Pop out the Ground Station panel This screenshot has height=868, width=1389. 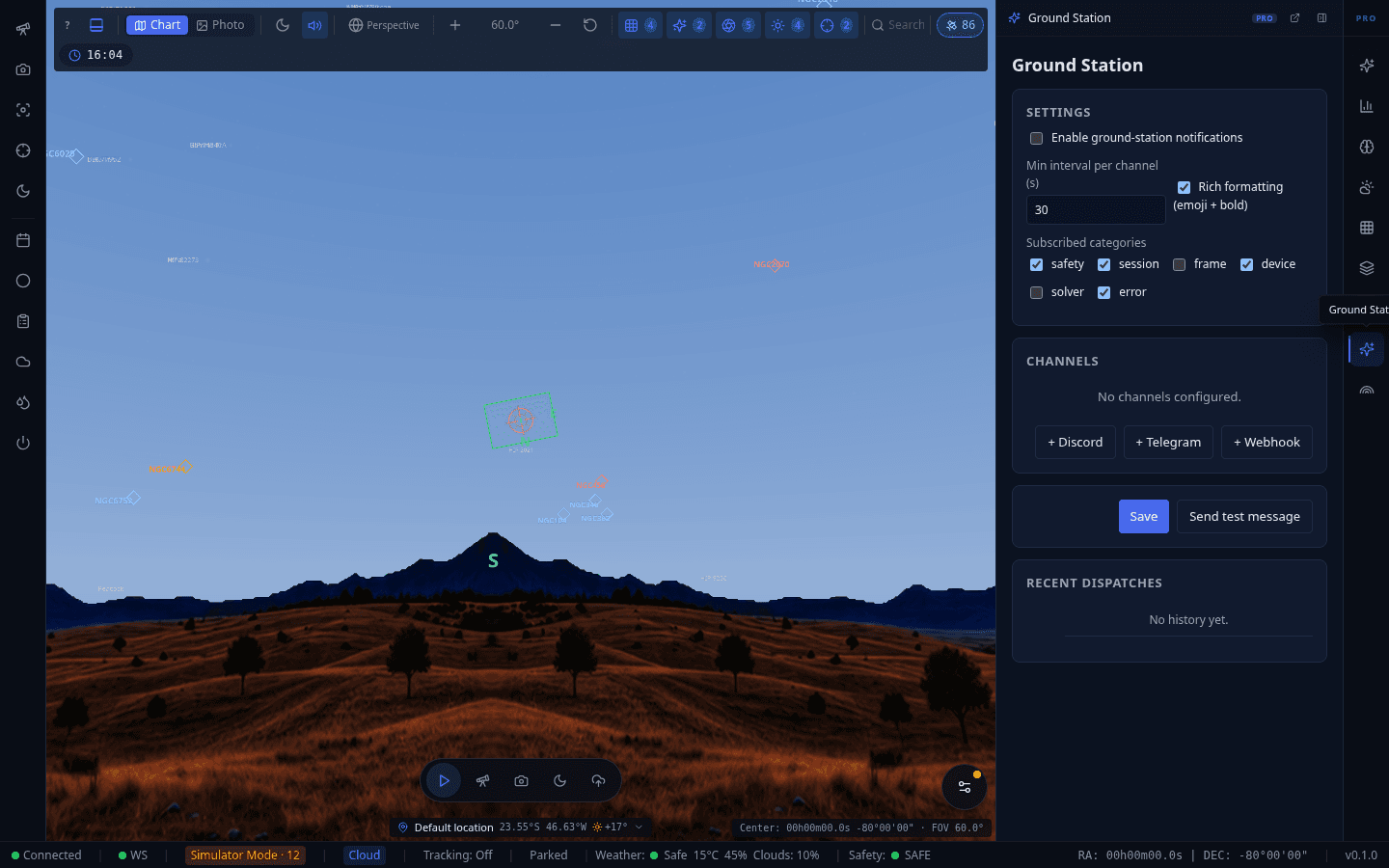coord(1294,18)
